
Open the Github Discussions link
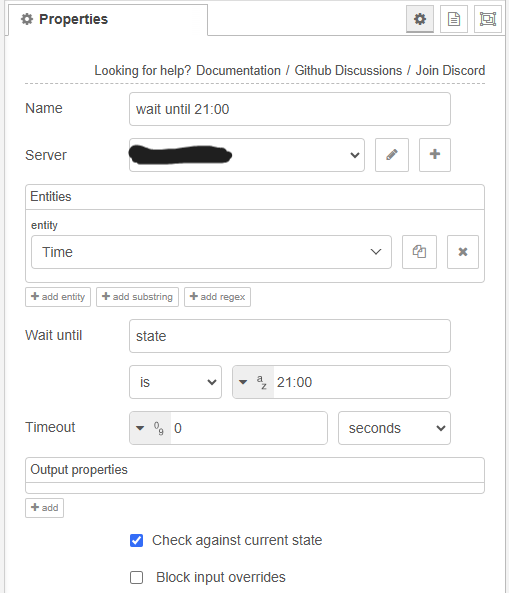tap(348, 71)
